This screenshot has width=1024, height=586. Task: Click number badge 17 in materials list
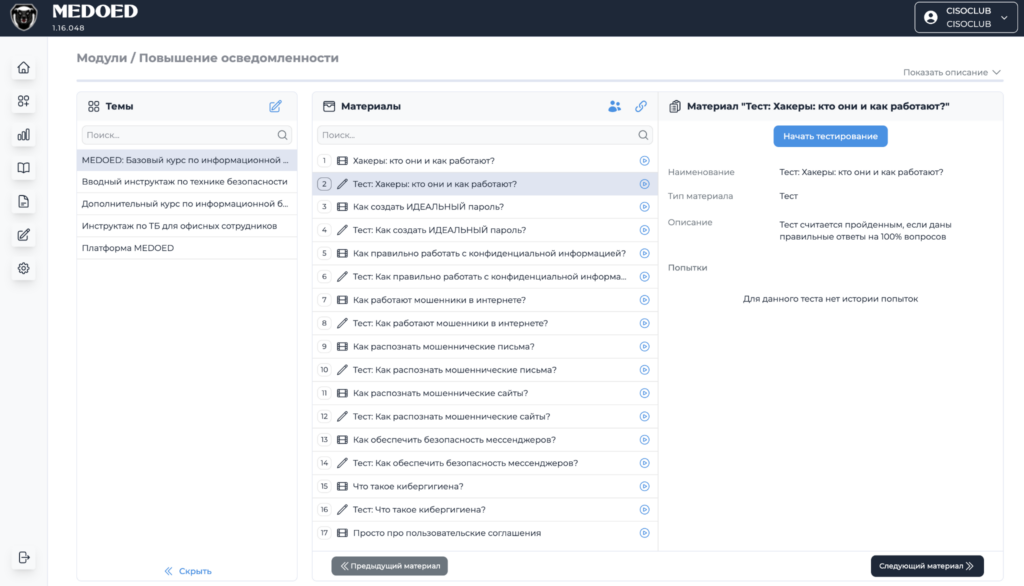click(x=324, y=533)
